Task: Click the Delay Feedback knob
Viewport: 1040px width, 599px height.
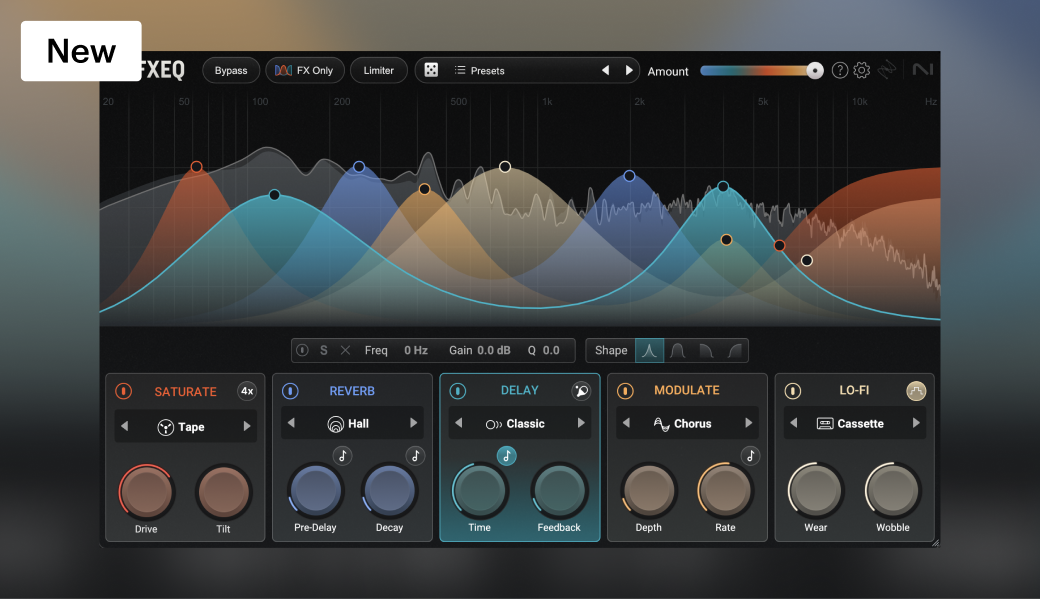Action: (x=559, y=491)
